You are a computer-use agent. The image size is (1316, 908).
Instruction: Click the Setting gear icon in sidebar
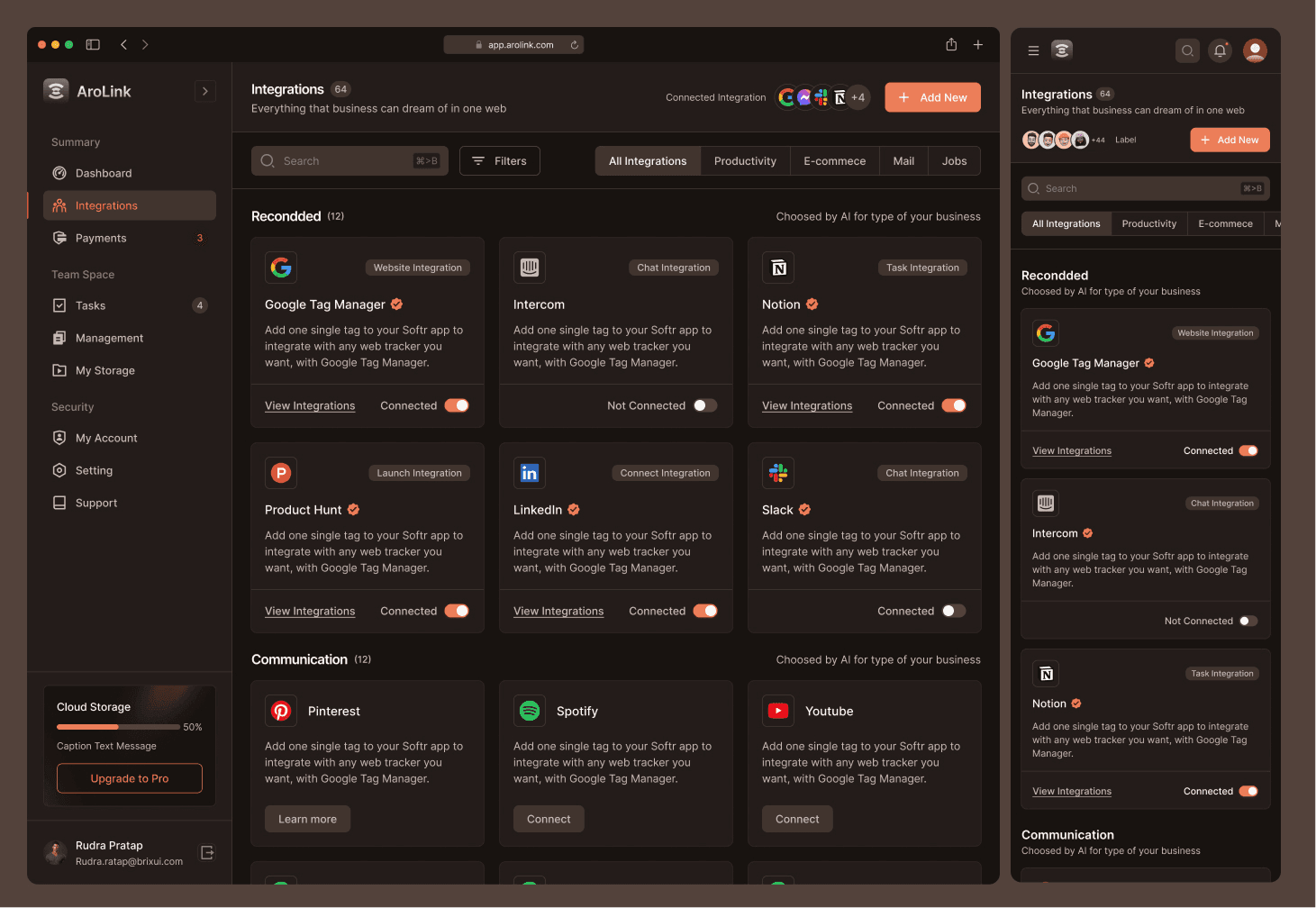tap(59, 470)
